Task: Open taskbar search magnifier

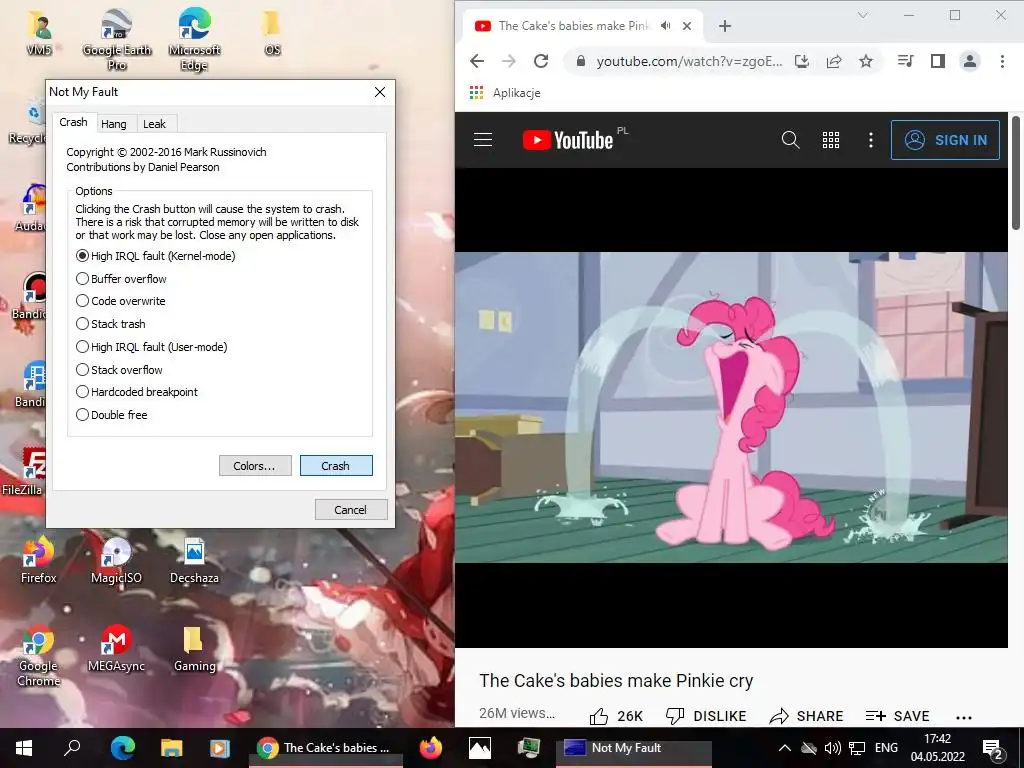Action: pyautogui.click(x=72, y=748)
